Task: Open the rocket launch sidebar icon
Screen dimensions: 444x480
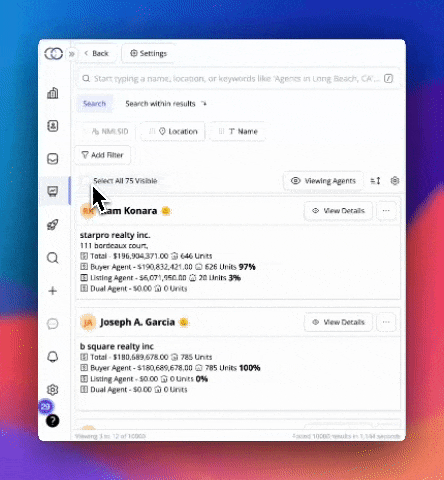Action: tap(53, 225)
